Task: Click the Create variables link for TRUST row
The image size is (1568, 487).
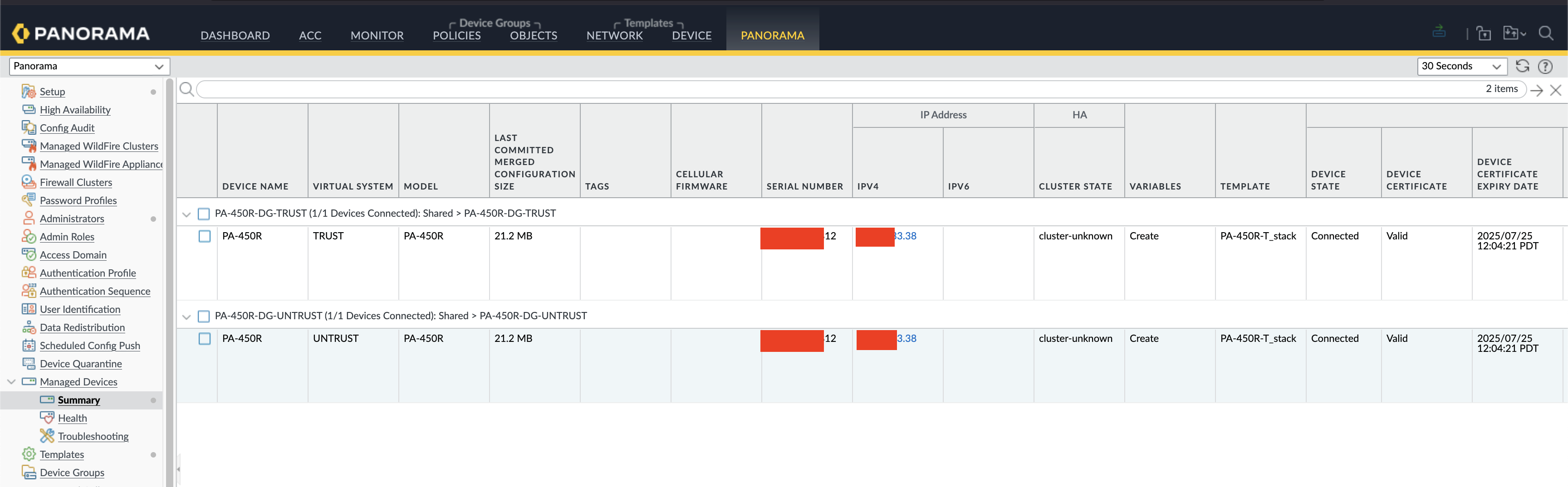Action: (x=1144, y=236)
